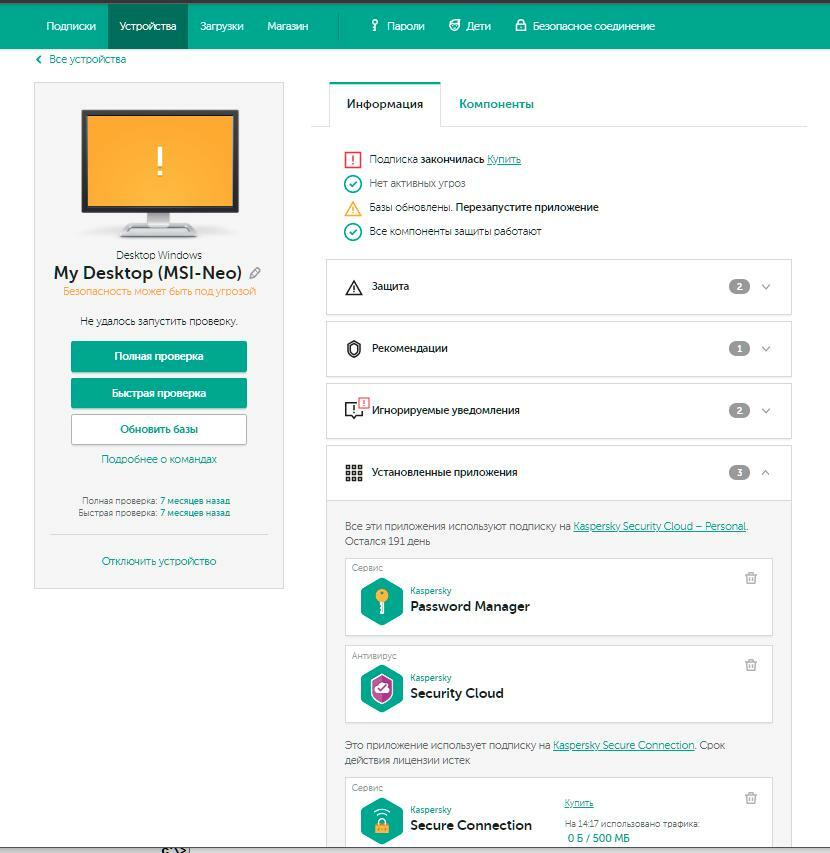Click the shield icon in Рекомендации row
This screenshot has height=853, width=830.
[354, 349]
